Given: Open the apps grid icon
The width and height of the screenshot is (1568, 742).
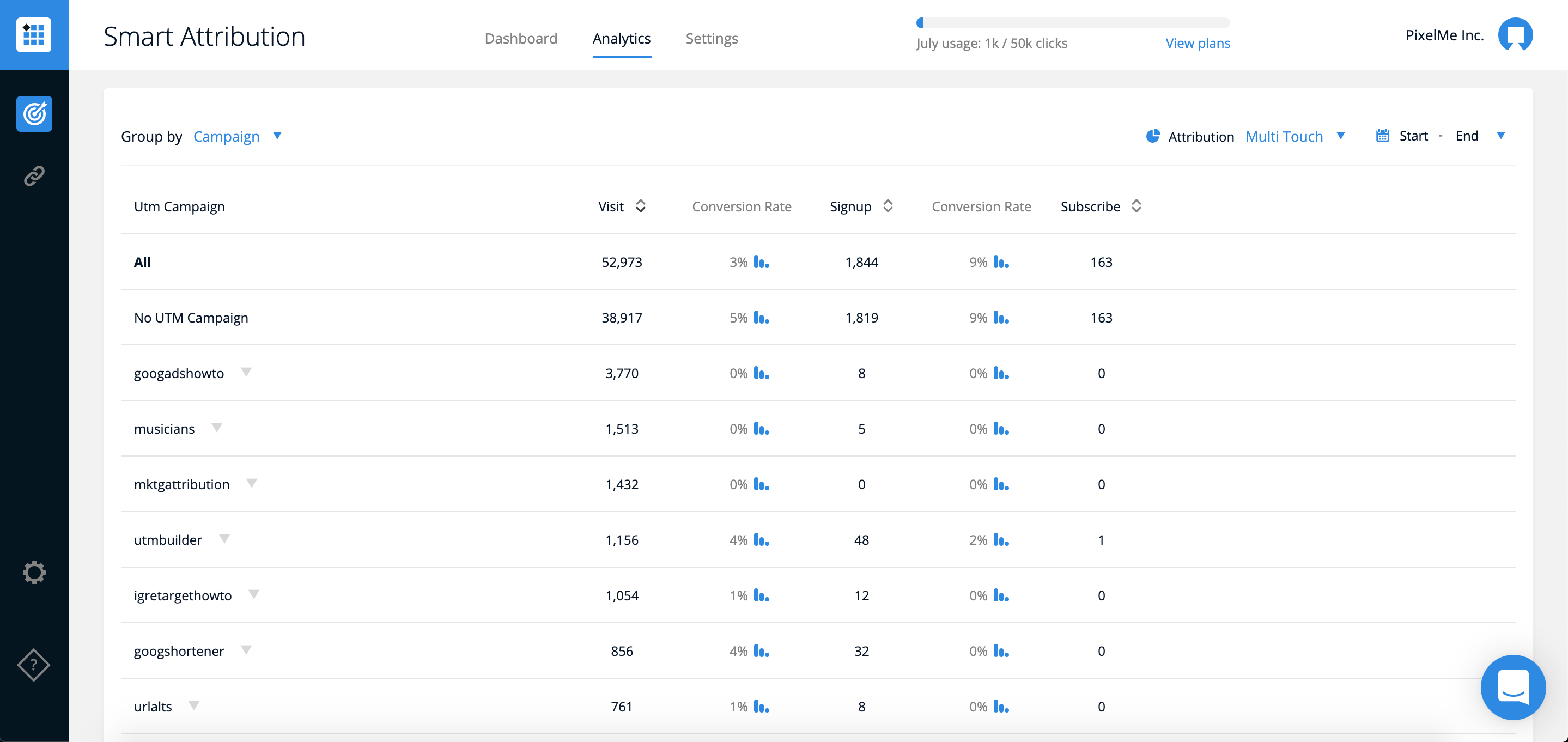Looking at the screenshot, I should tap(34, 35).
